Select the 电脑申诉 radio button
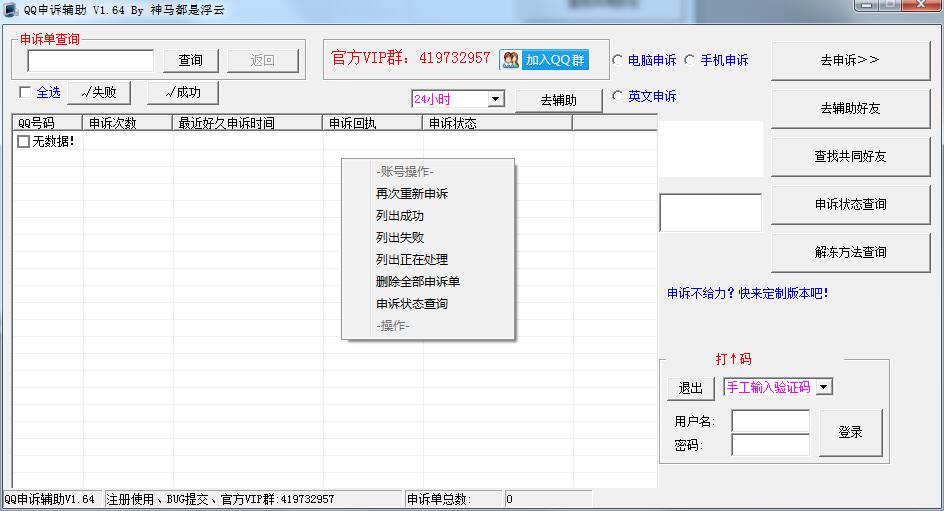The height and width of the screenshot is (511, 944). pyautogui.click(x=618, y=60)
